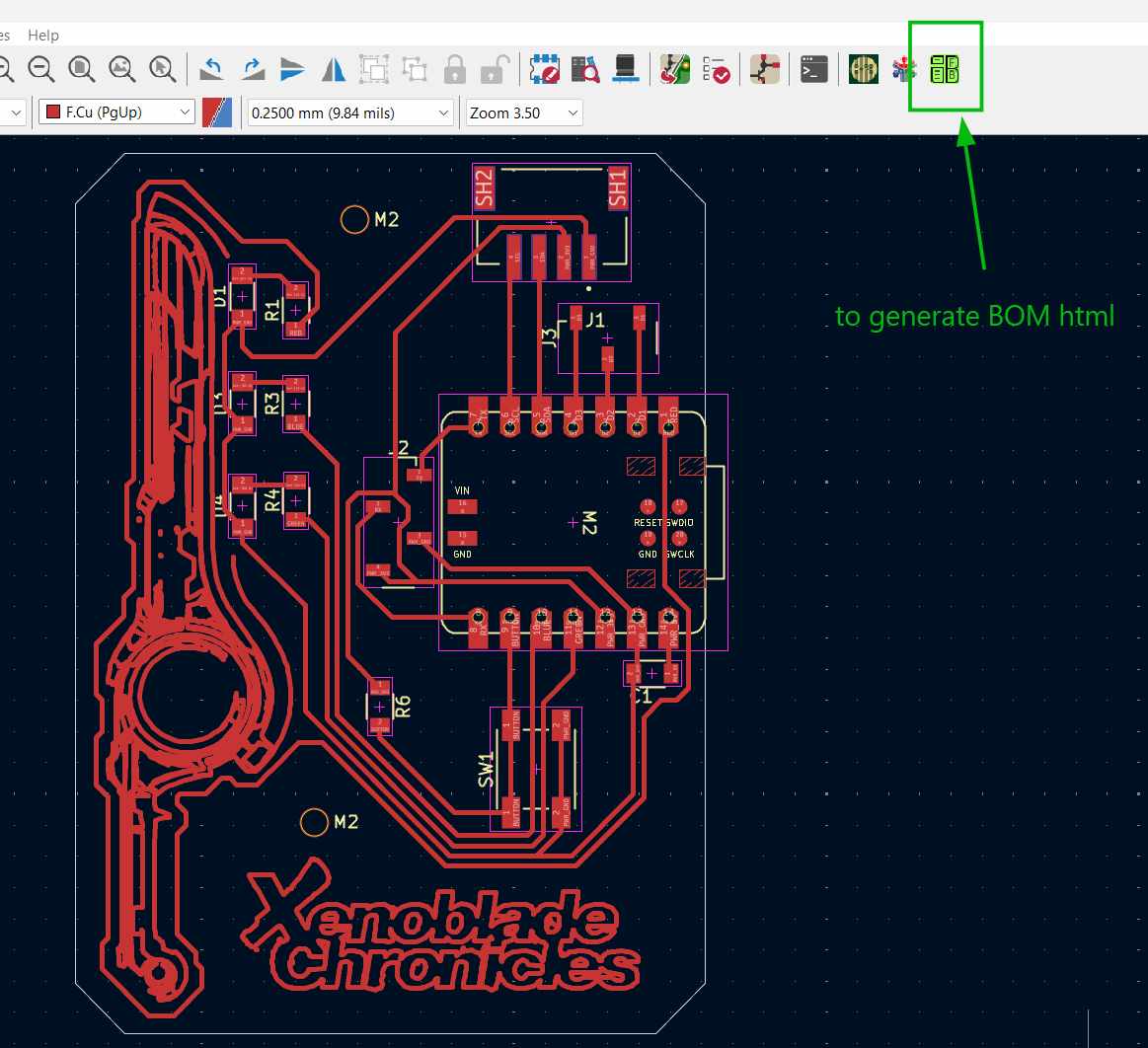Select the SH1 pad on connector
This screenshot has width=1148, height=1048.
(x=618, y=187)
